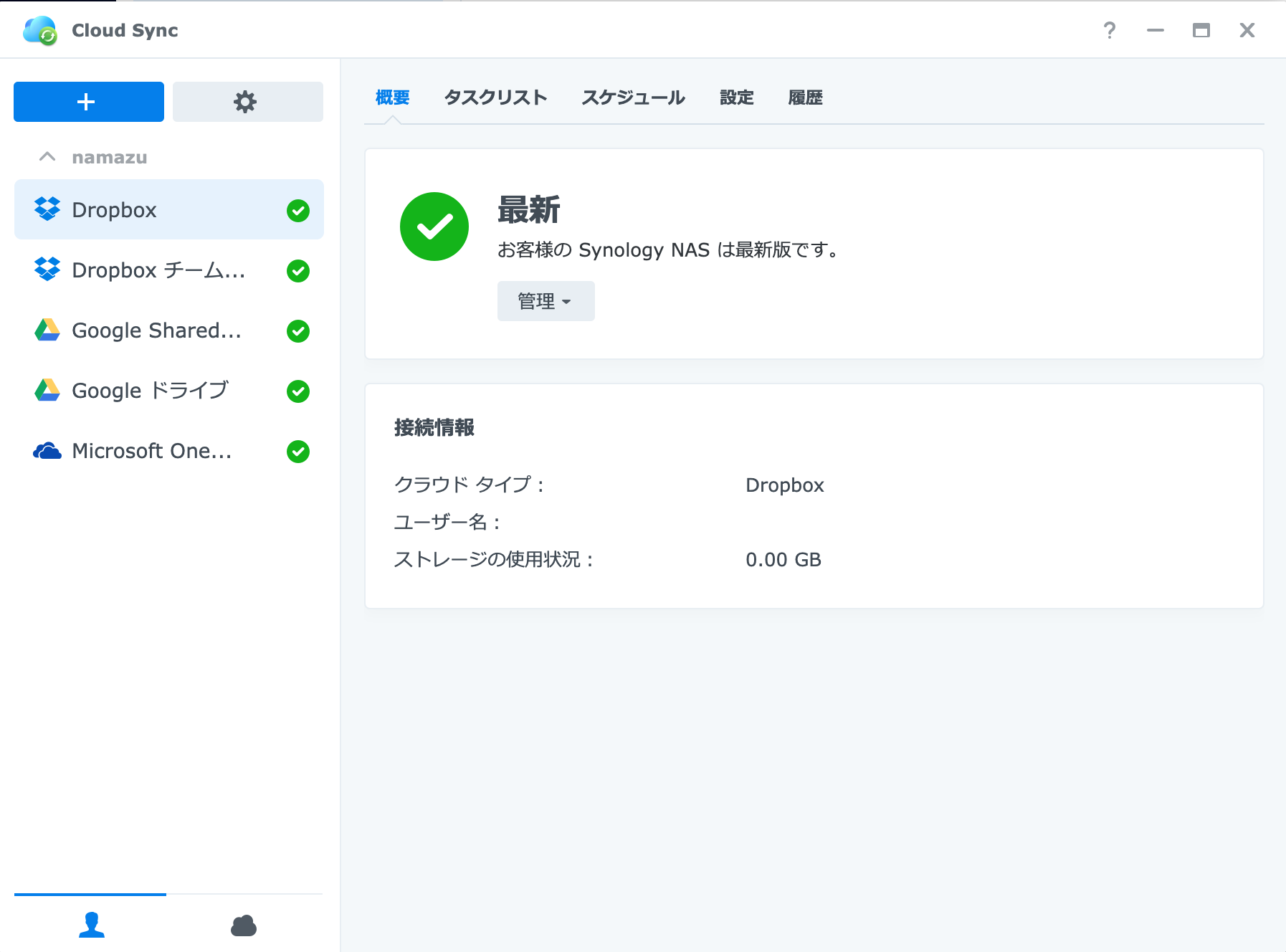Image resolution: width=1286 pixels, height=952 pixels.
Task: Click the Dropbox logo icon in sidebar
Action: click(x=47, y=209)
